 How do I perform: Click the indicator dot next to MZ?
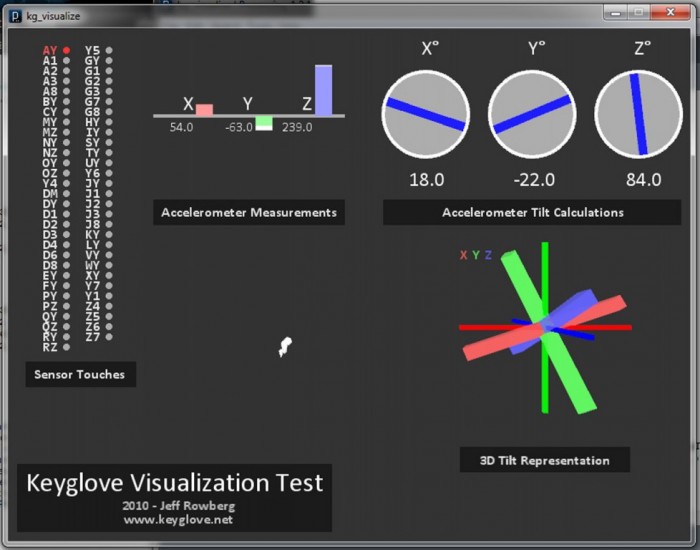coord(67,132)
